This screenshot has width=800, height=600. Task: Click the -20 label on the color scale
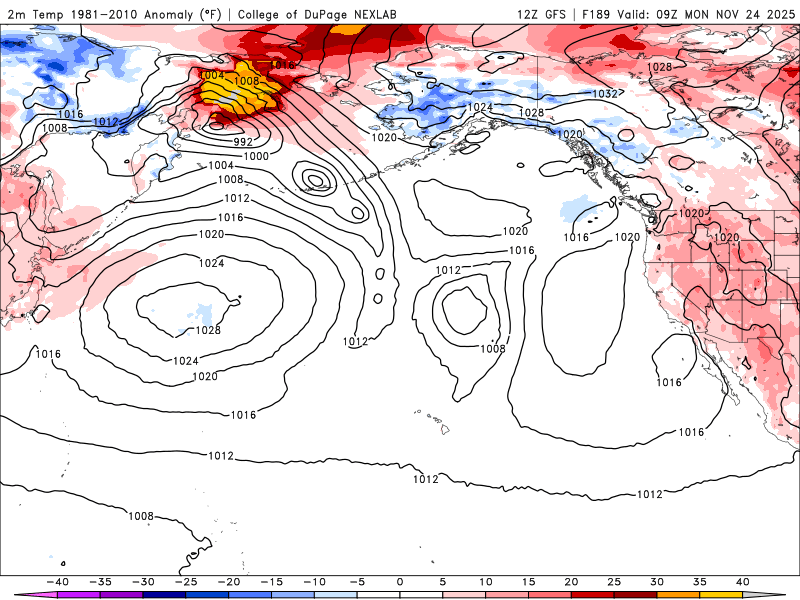pos(229,582)
